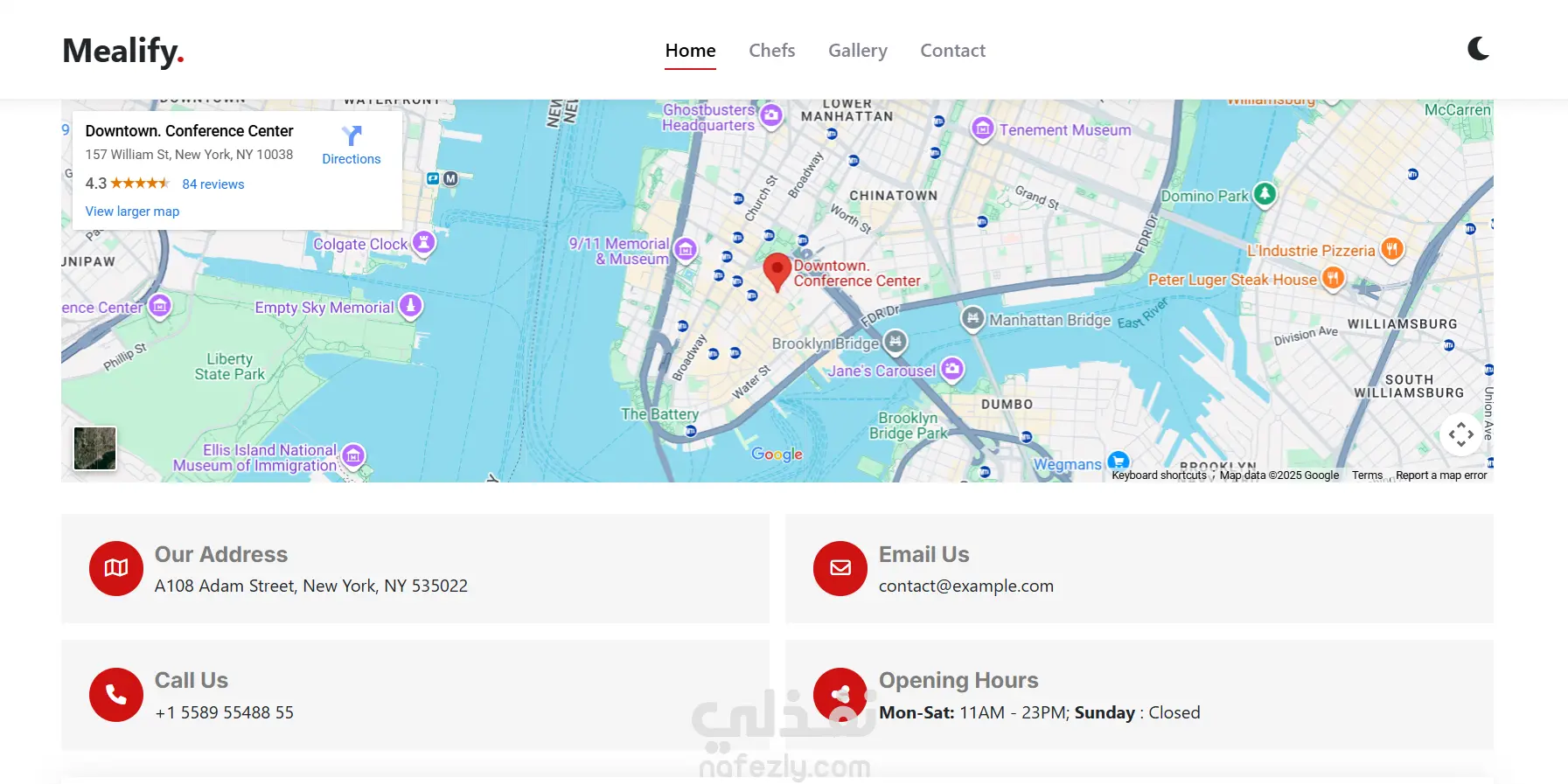Click the CHINATOWN neighborhood label
Image resolution: width=1568 pixels, height=784 pixels.
pyautogui.click(x=893, y=196)
